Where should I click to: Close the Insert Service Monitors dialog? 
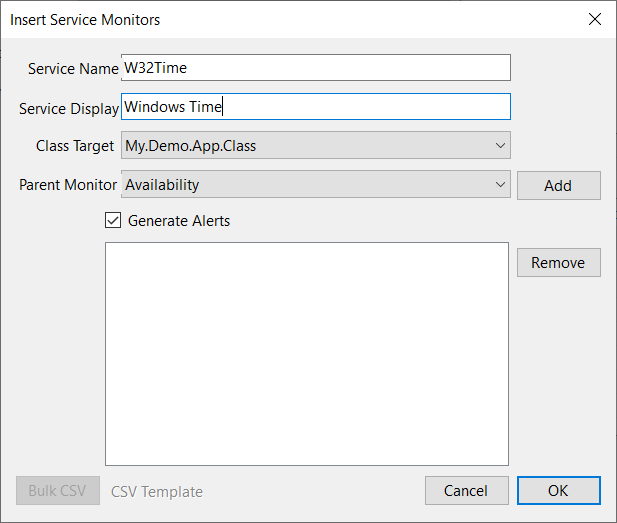point(594,19)
